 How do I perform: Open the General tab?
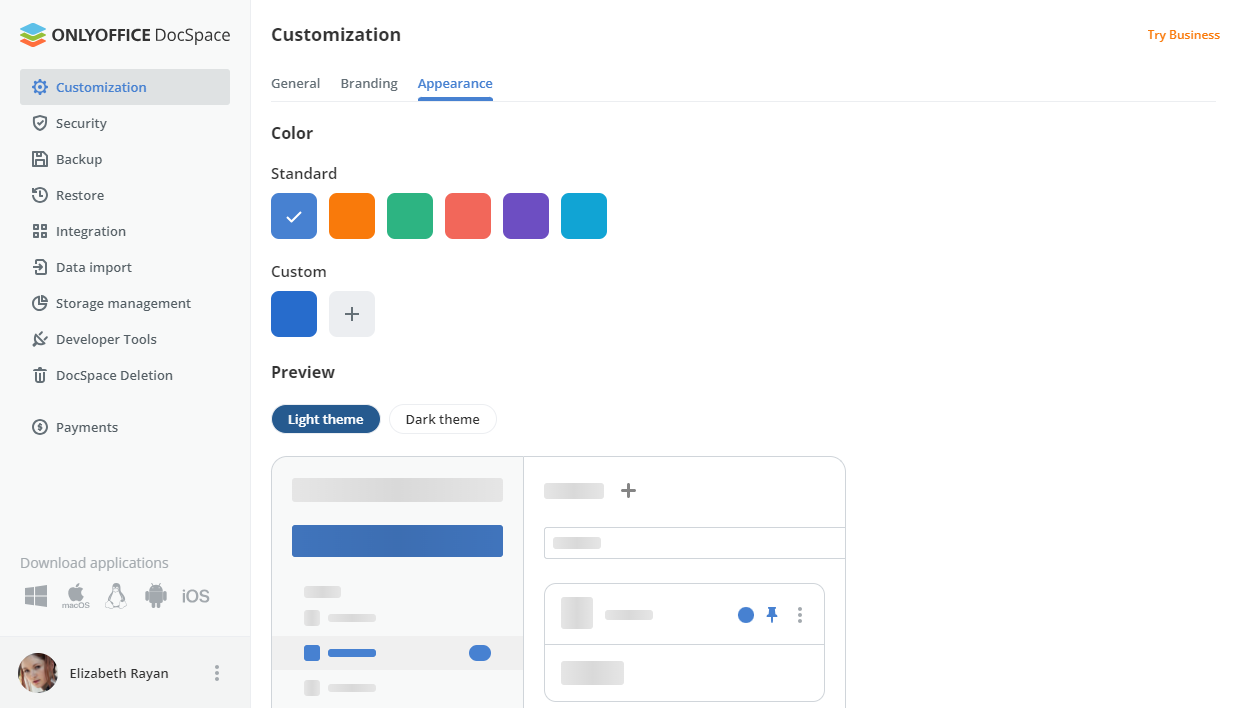pyautogui.click(x=295, y=83)
